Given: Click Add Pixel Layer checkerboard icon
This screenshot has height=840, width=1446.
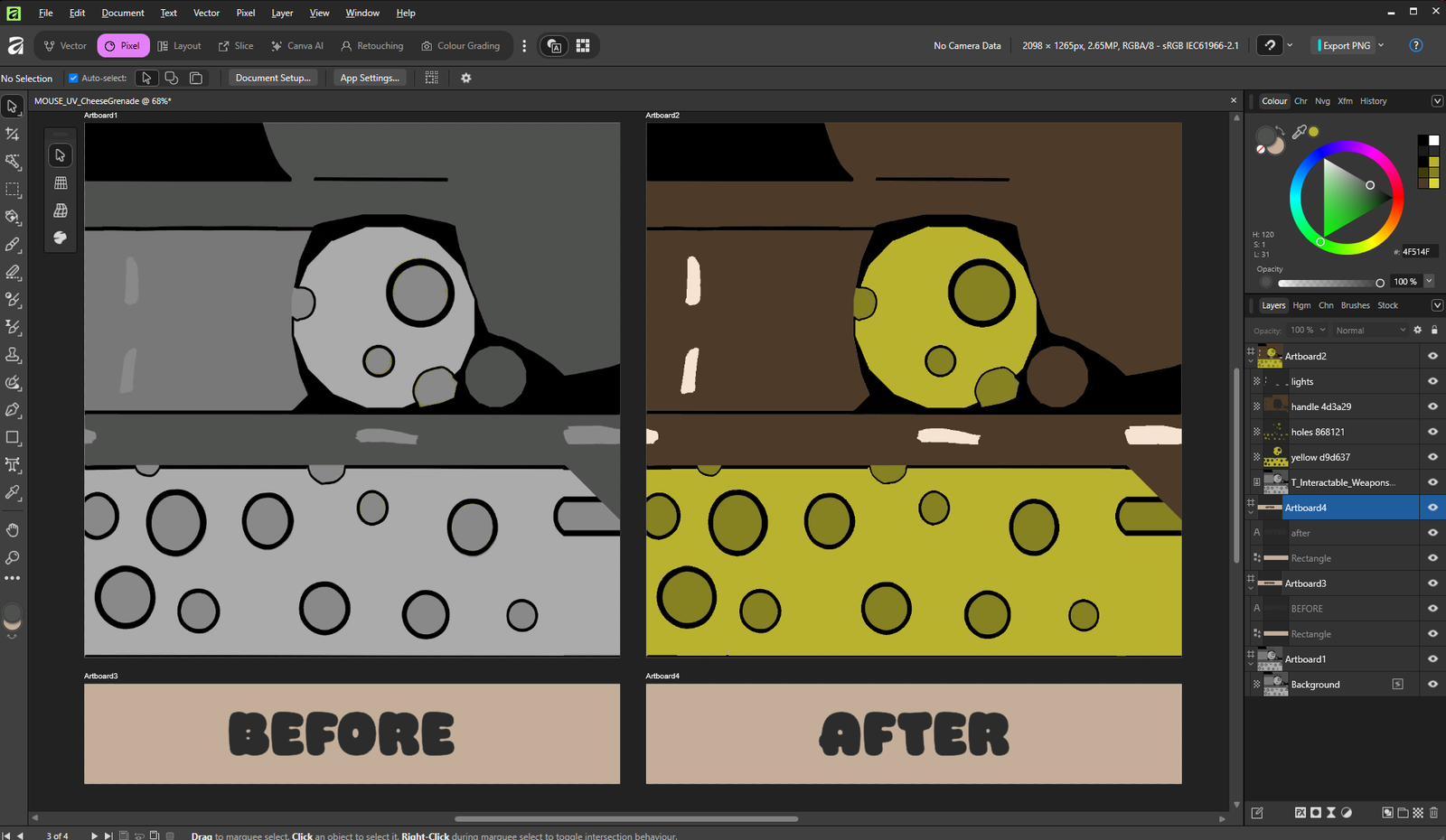Looking at the screenshot, I should [1418, 813].
